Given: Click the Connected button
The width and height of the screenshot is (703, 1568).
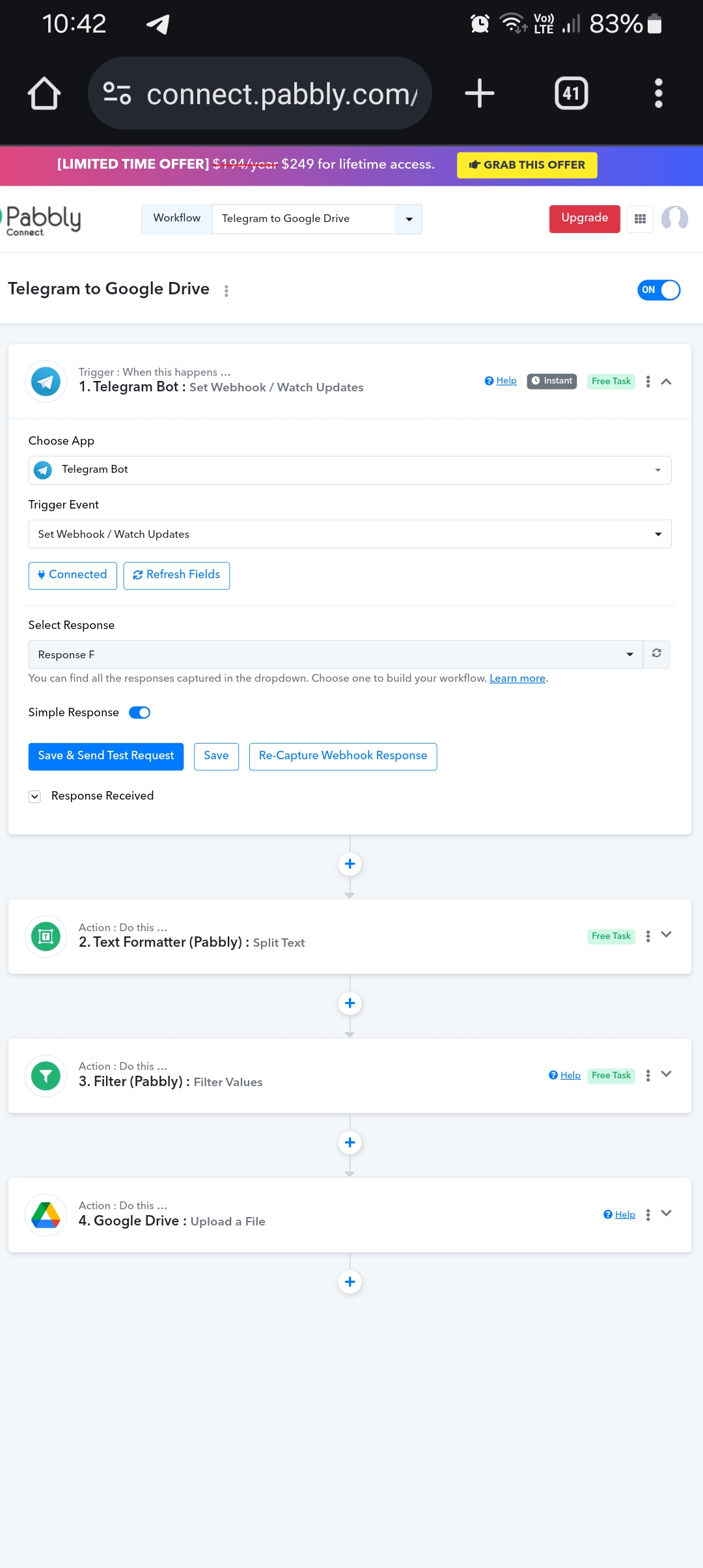Looking at the screenshot, I should click(73, 576).
